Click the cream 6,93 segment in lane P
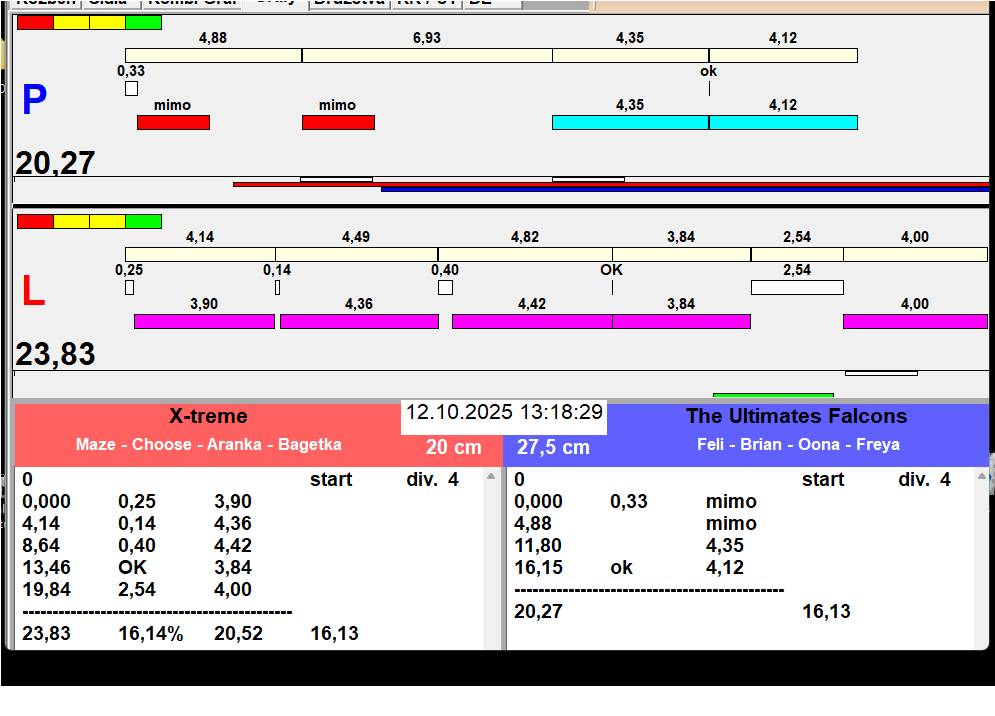Viewport: 995px width, 716px height. pos(427,55)
